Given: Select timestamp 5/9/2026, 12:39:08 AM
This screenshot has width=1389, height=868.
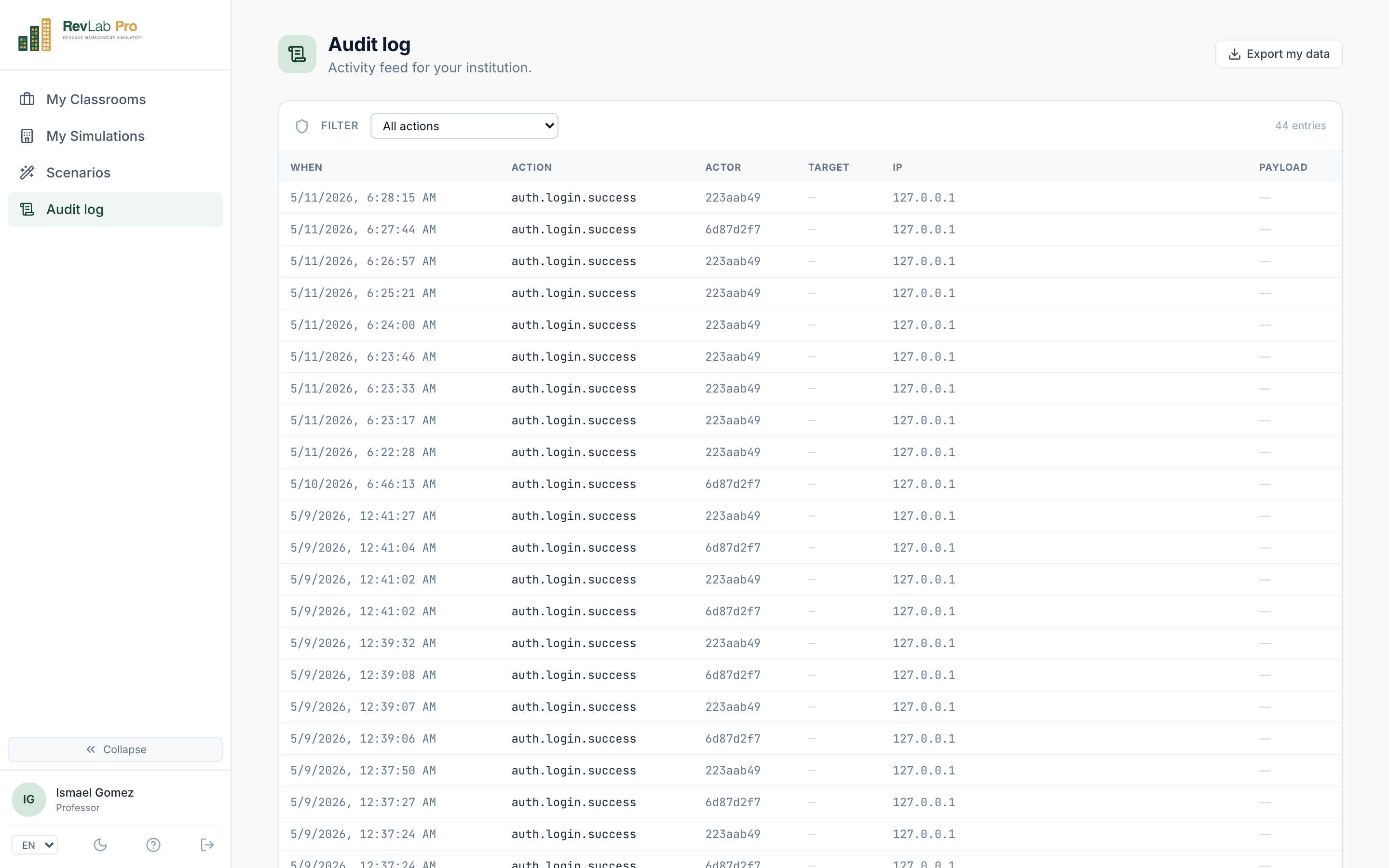Looking at the screenshot, I should [x=363, y=675].
